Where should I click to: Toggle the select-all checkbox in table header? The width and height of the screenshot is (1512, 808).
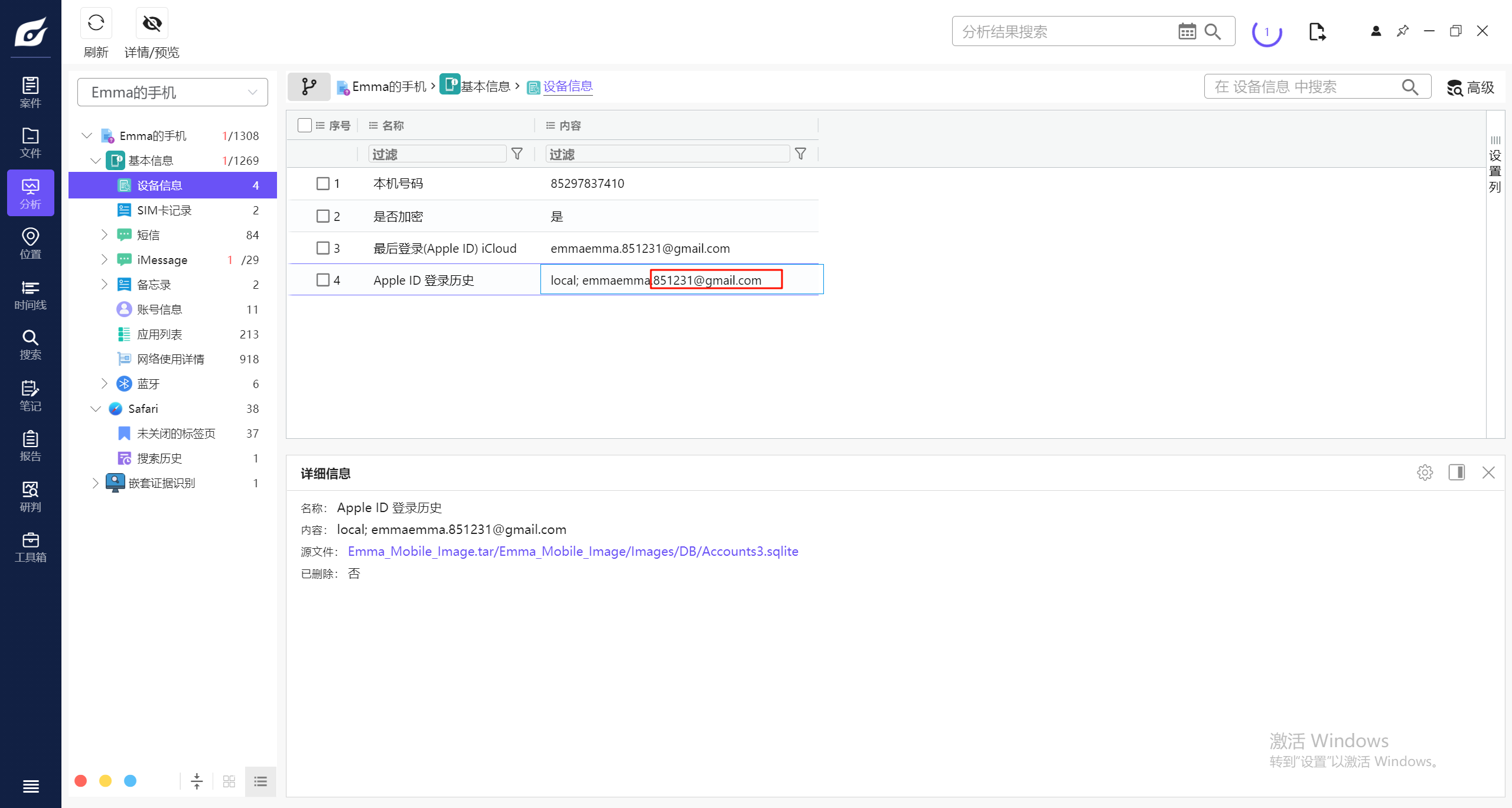point(305,125)
